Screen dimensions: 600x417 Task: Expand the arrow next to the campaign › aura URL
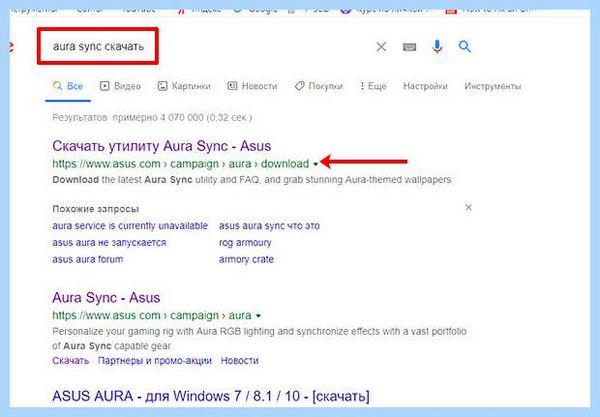pyautogui.click(x=258, y=316)
